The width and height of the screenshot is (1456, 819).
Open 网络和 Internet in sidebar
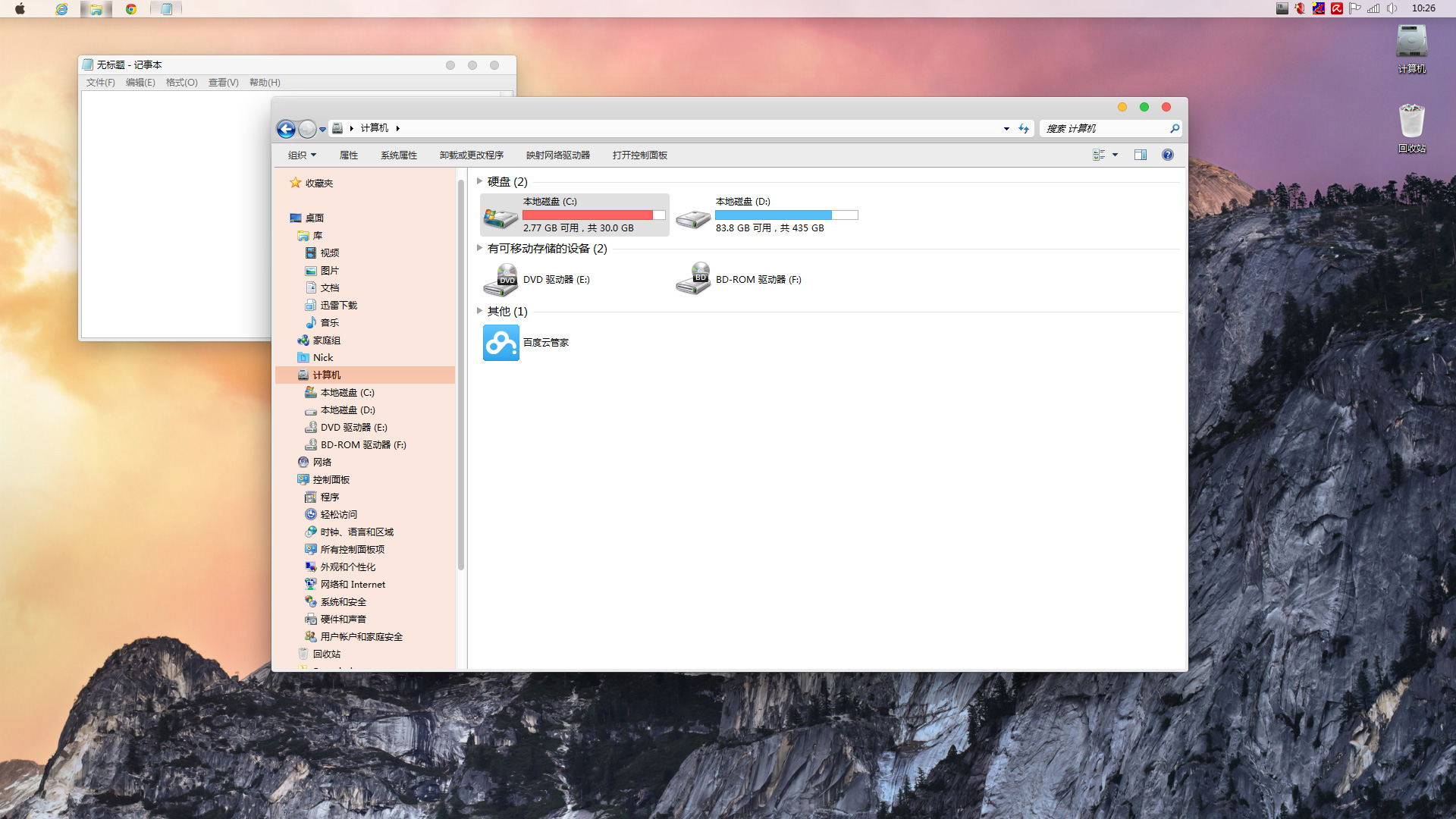point(345,585)
